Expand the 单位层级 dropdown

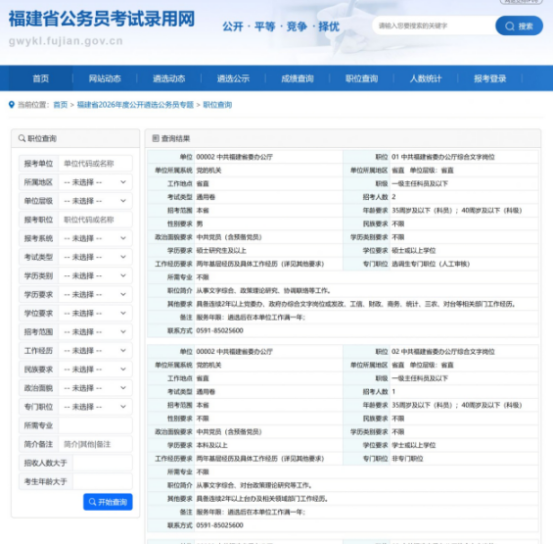pyautogui.click(x=95, y=201)
